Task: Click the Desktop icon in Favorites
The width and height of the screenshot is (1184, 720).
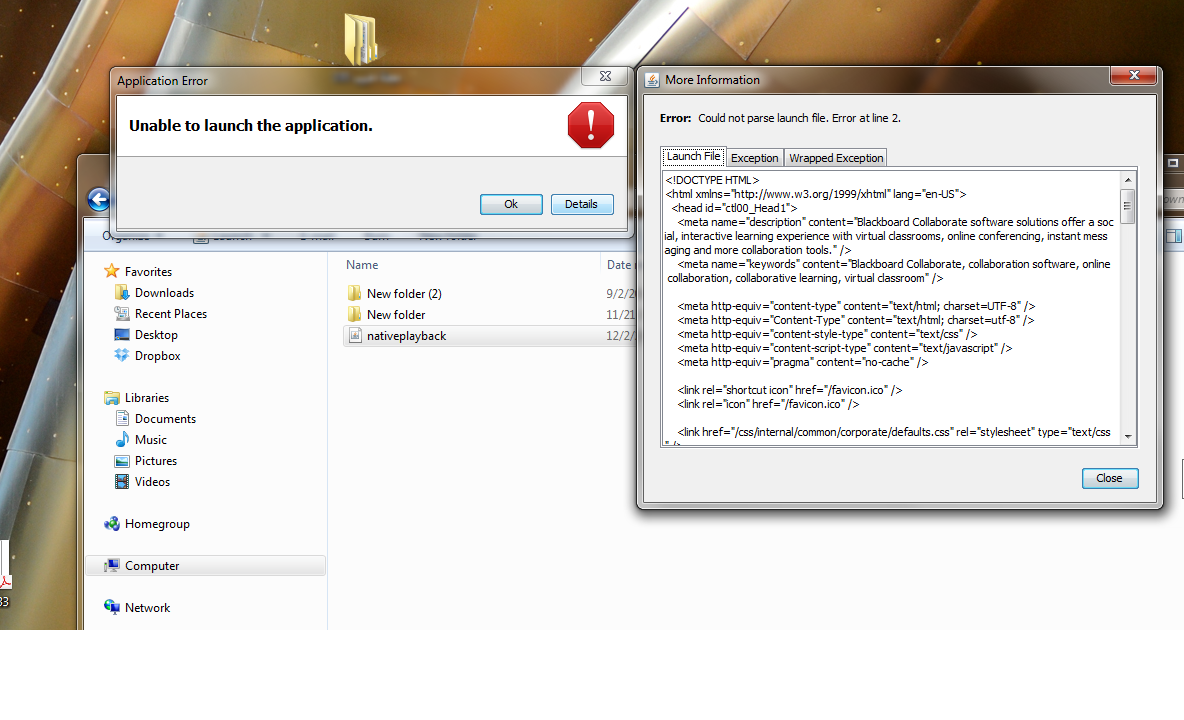Action: pos(122,334)
